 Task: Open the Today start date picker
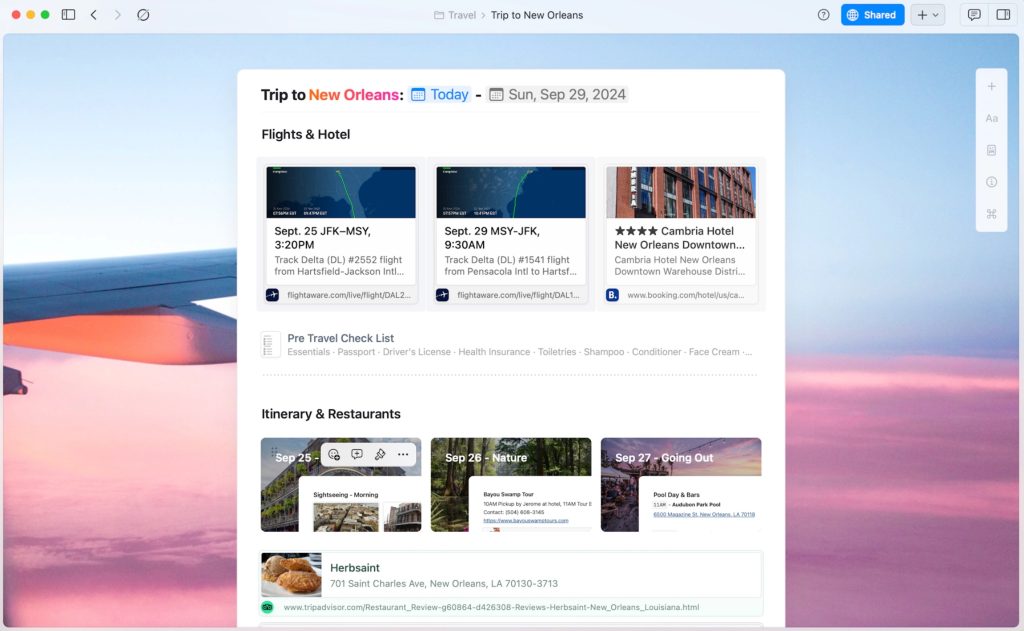(440, 95)
